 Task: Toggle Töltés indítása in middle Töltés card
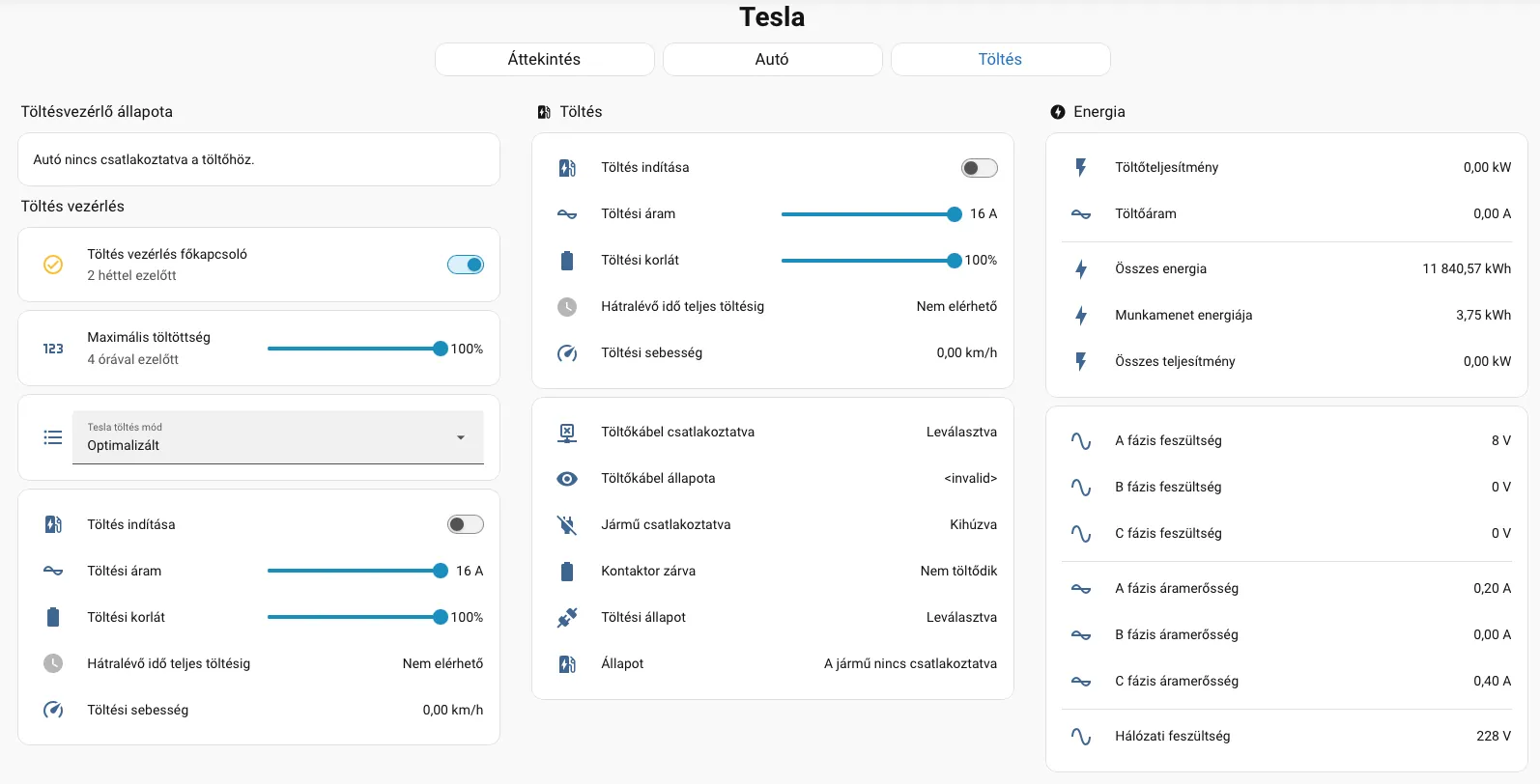pyautogui.click(x=980, y=168)
